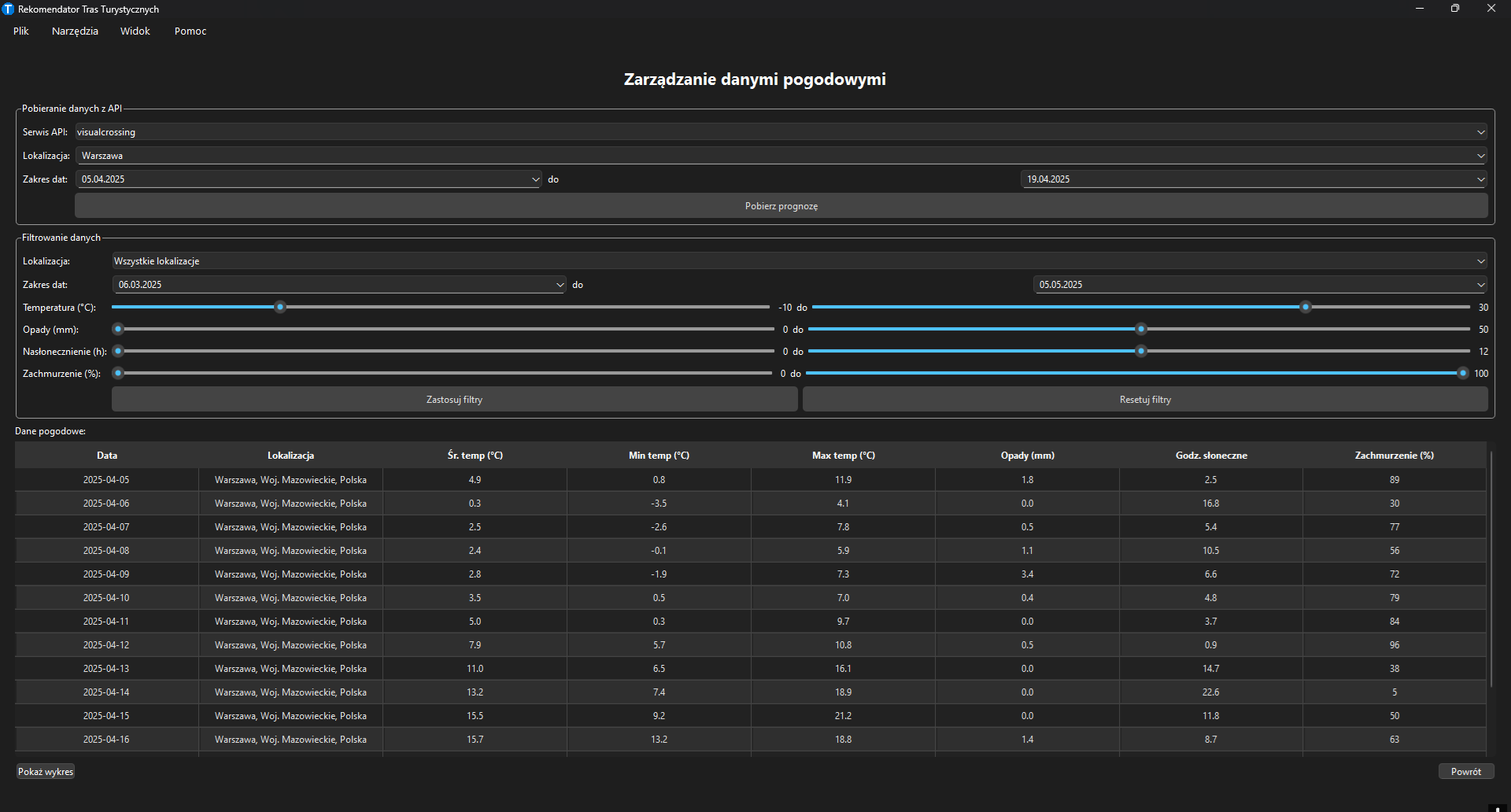
Task: Open the Narzędzia menu
Action: [x=75, y=31]
